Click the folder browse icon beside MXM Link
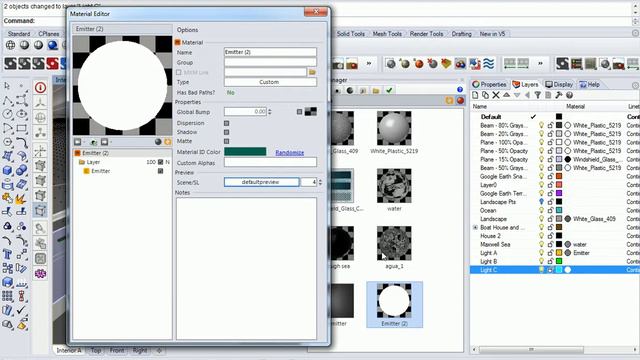The image size is (640, 360). (312, 72)
